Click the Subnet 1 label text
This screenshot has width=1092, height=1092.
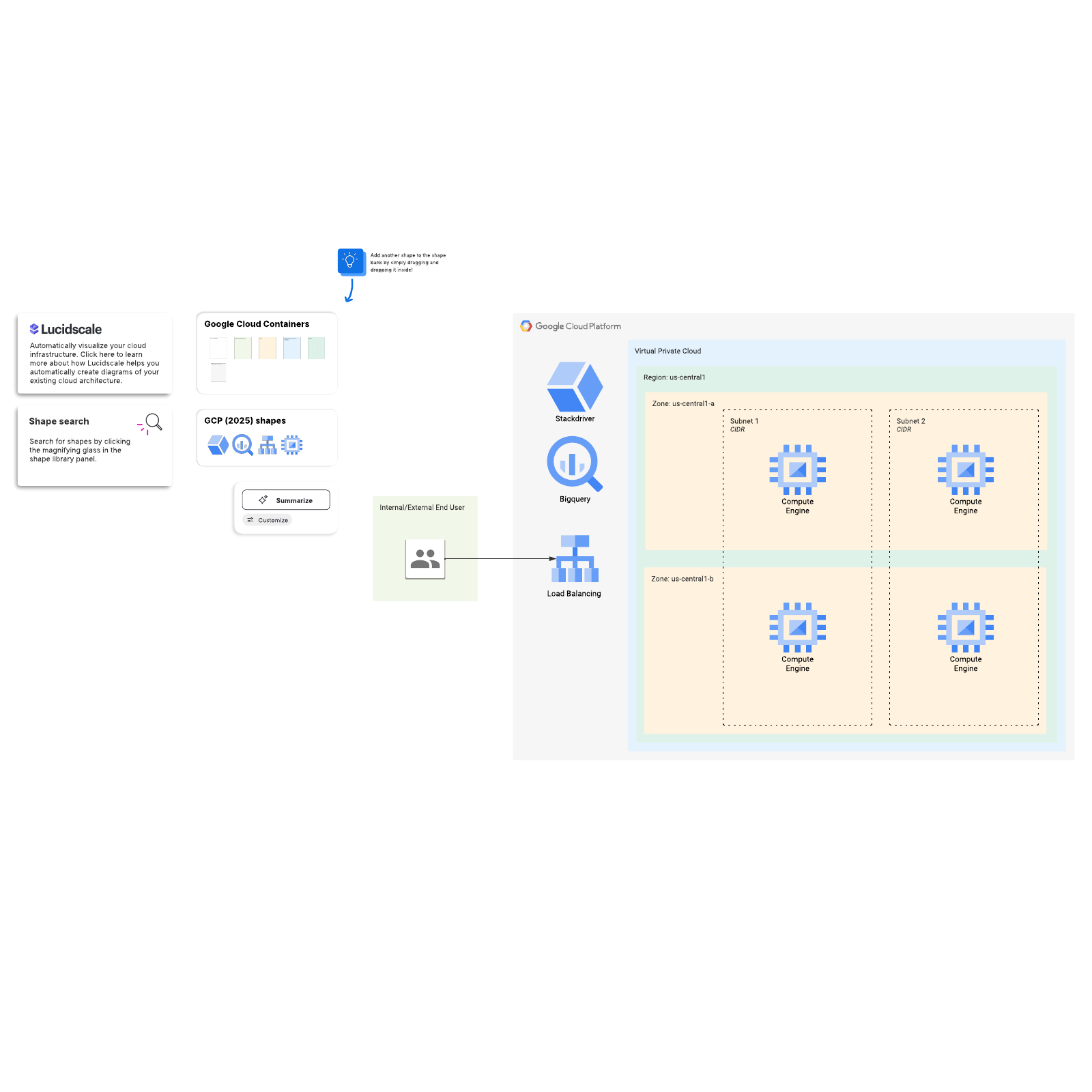point(744,421)
